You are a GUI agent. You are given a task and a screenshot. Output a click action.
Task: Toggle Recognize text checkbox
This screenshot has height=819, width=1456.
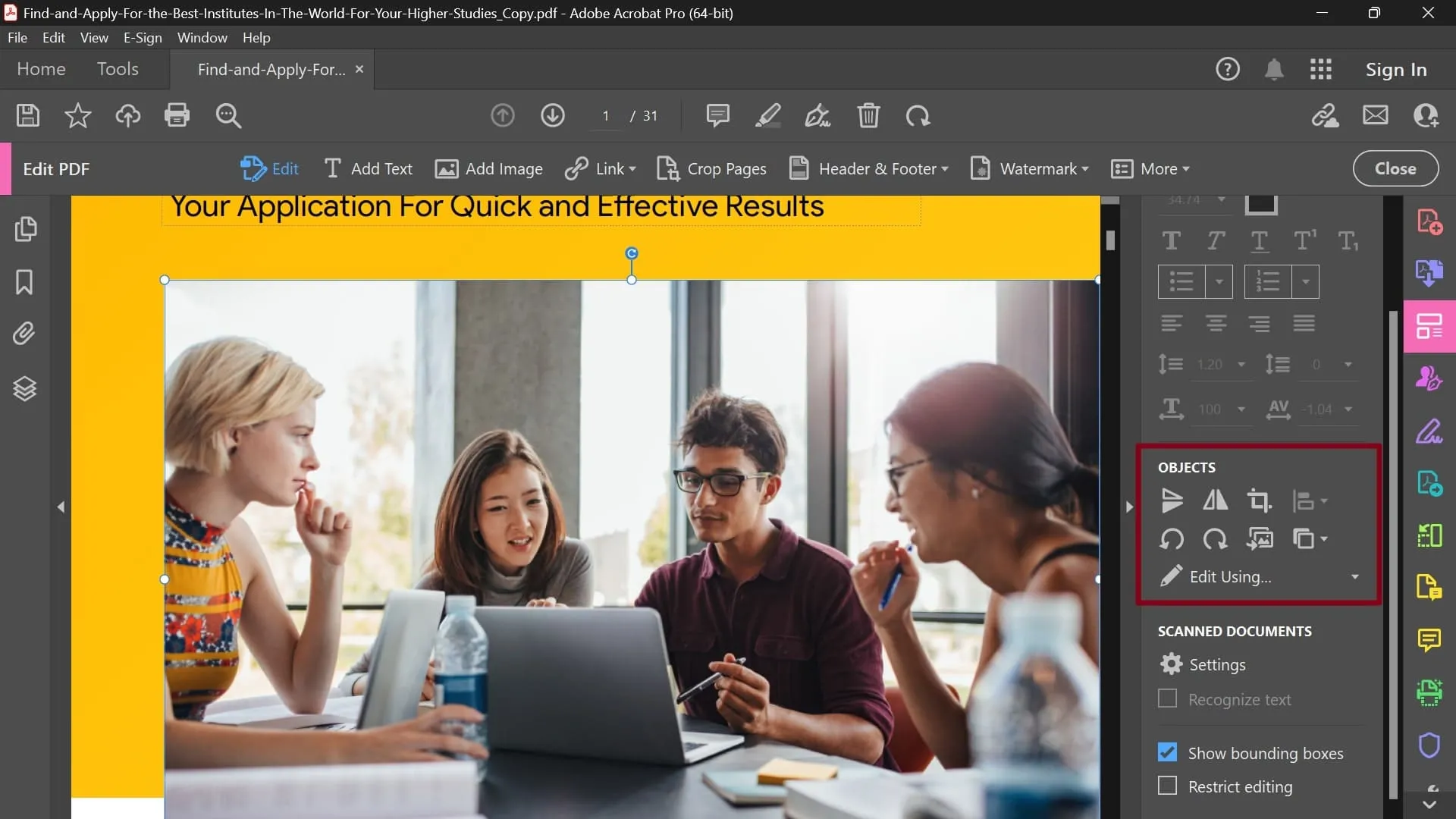point(1167,698)
